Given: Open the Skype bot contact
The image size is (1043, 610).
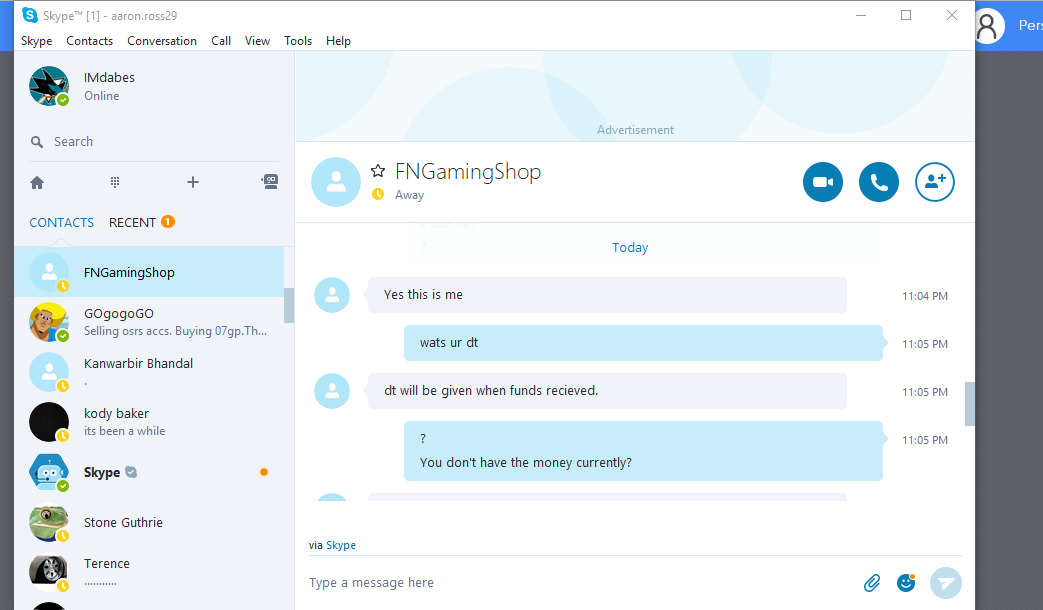Looking at the screenshot, I should click(x=149, y=472).
